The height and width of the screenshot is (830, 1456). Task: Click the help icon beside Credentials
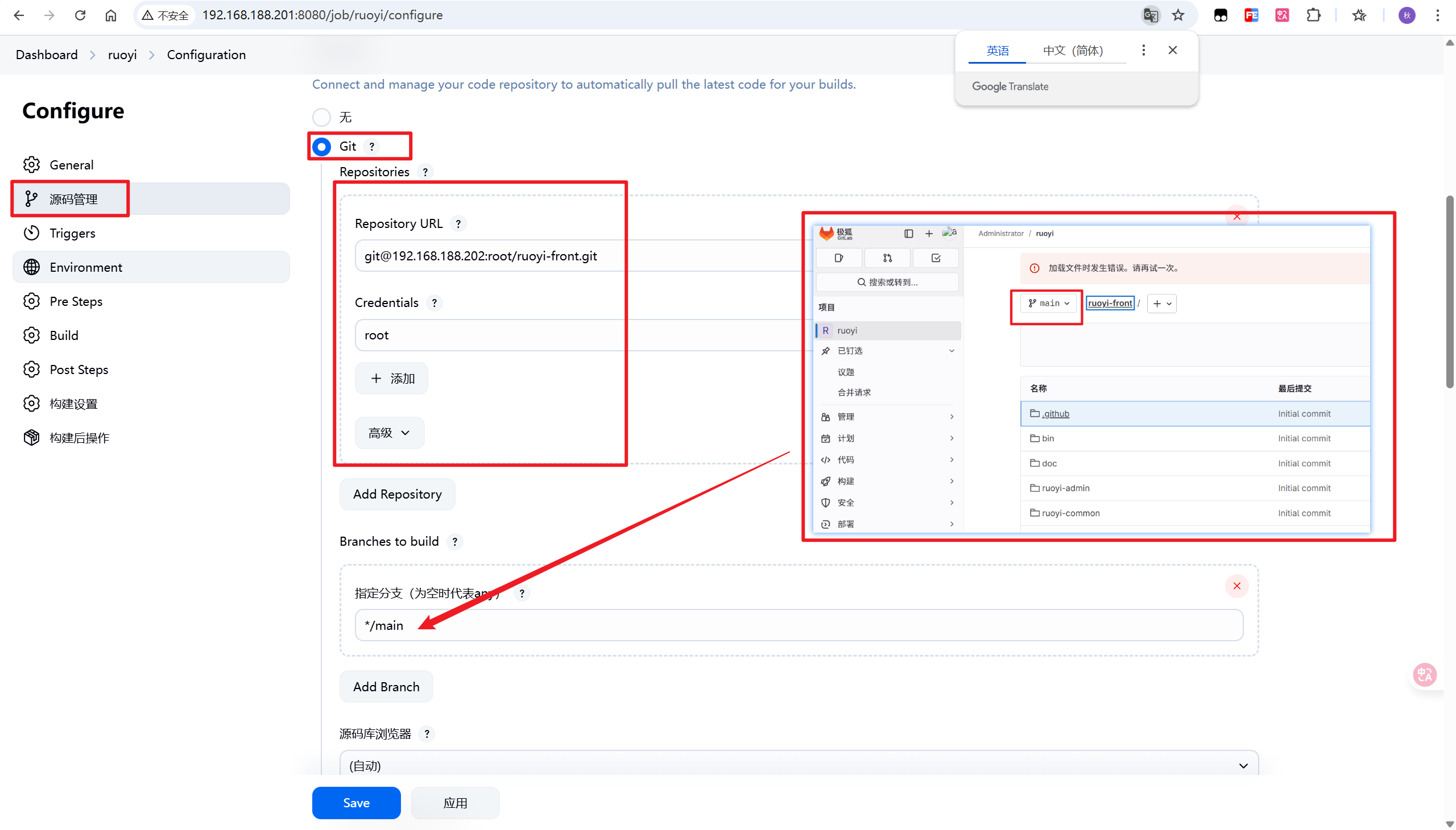434,303
